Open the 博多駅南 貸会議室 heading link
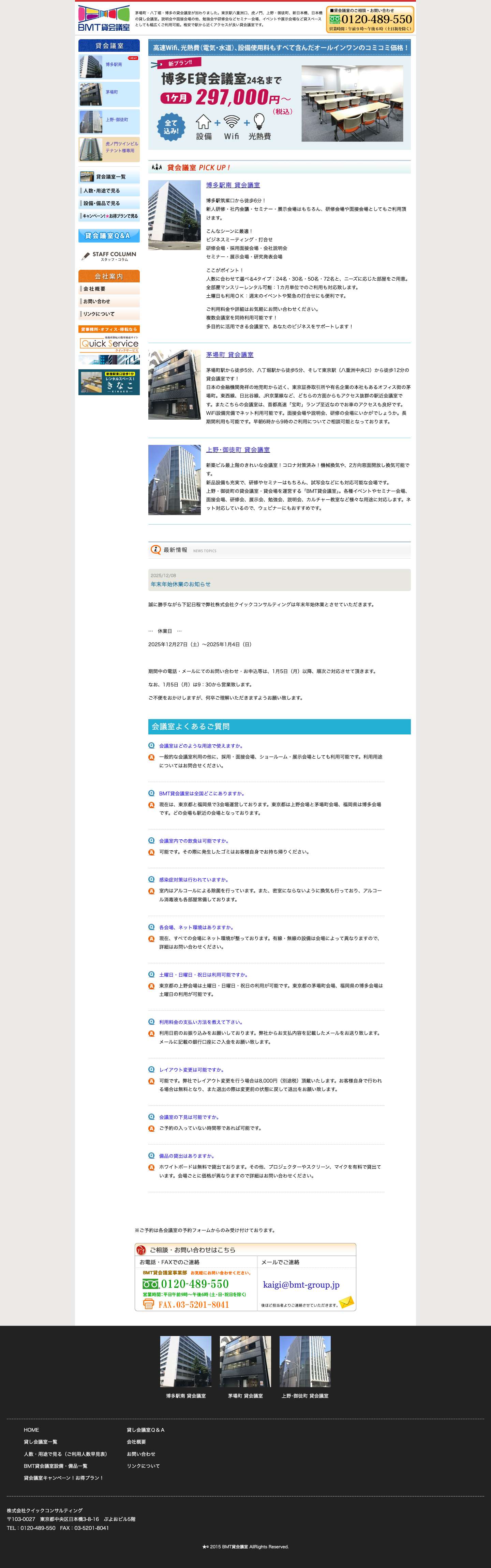491x1568 pixels. point(233,185)
